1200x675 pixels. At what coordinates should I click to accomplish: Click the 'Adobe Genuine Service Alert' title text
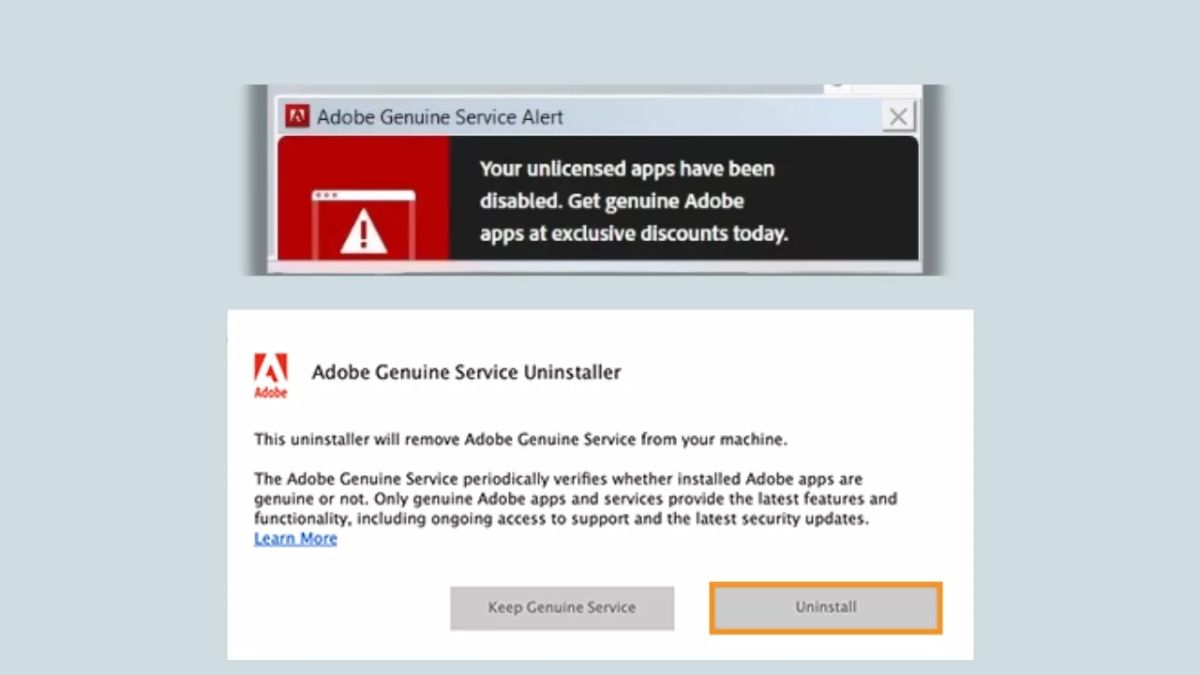pyautogui.click(x=440, y=117)
